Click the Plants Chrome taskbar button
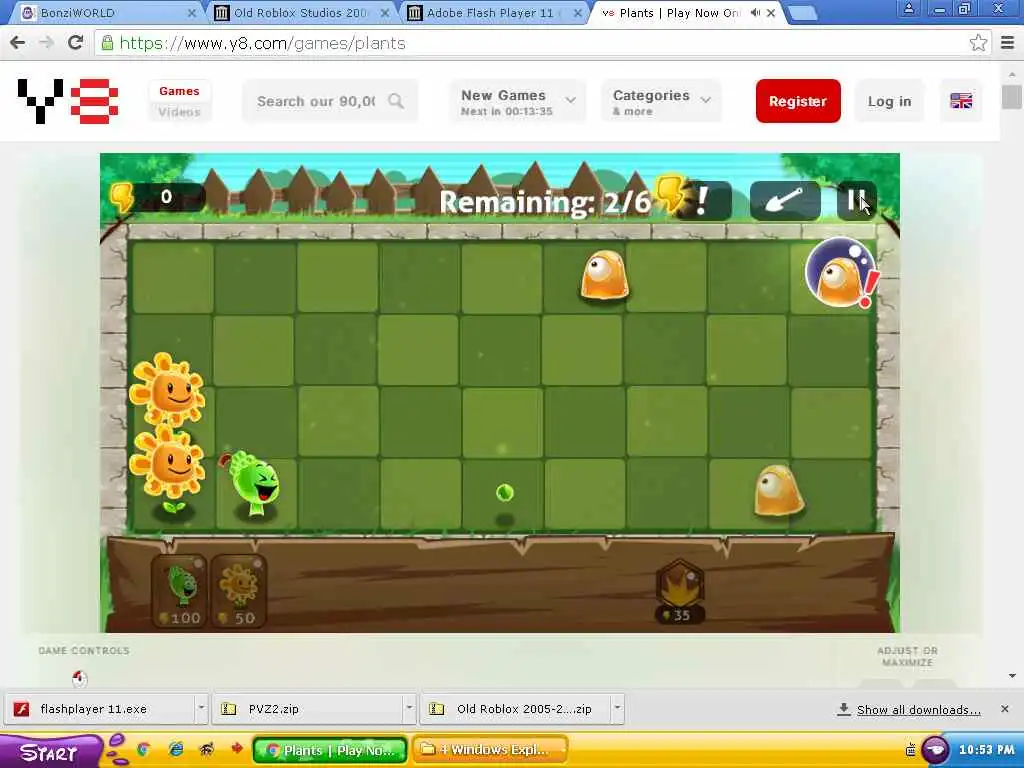 click(330, 750)
